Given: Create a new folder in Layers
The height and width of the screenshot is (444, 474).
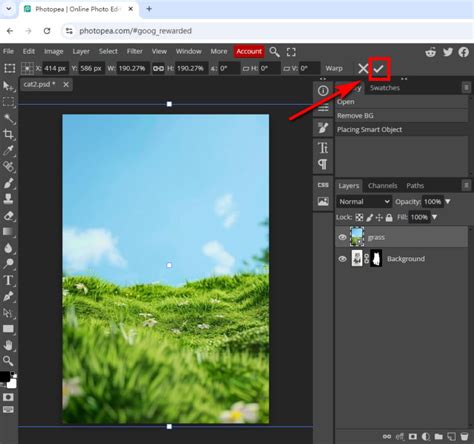Looking at the screenshot, I should [439, 436].
